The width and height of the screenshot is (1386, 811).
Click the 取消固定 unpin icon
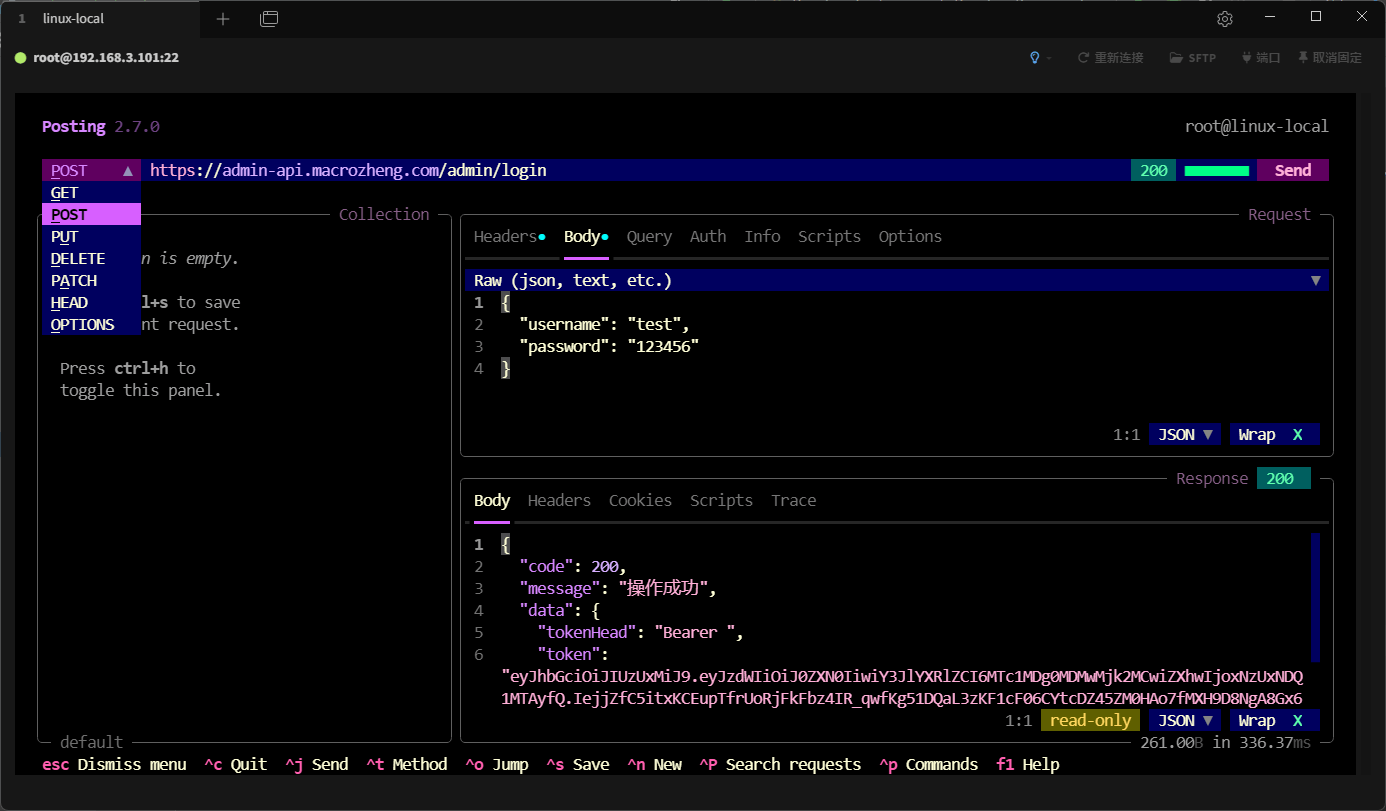[1303, 58]
